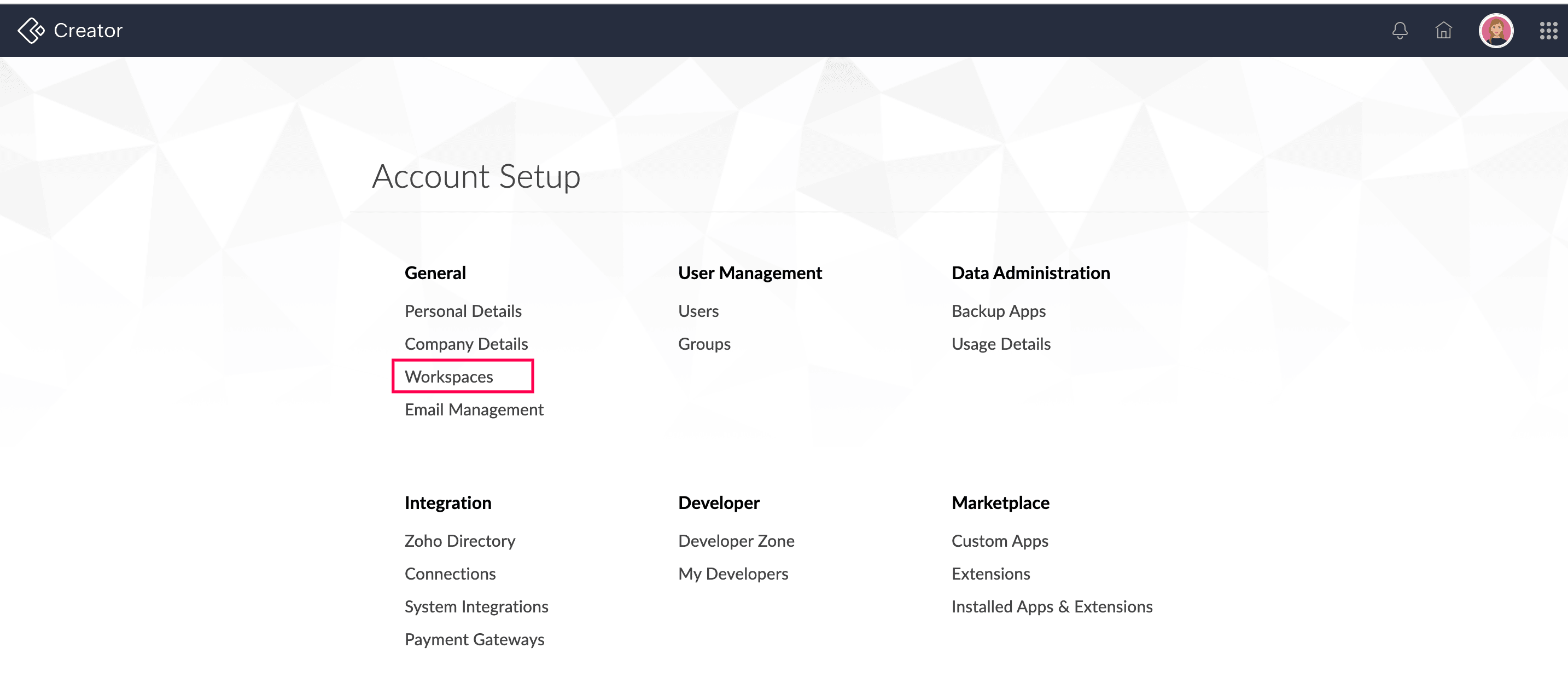Open the My Developers page
1568x700 pixels.
point(733,573)
